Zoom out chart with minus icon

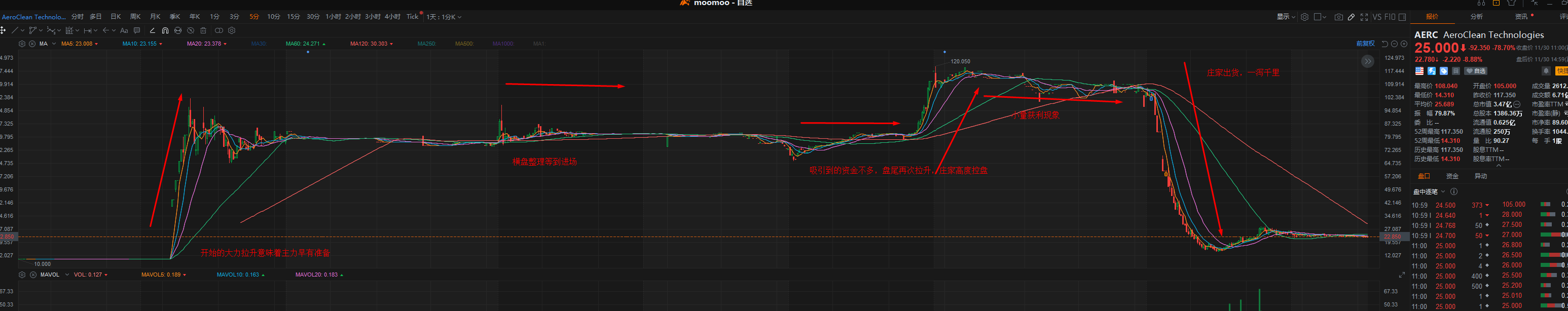tap(1395, 44)
